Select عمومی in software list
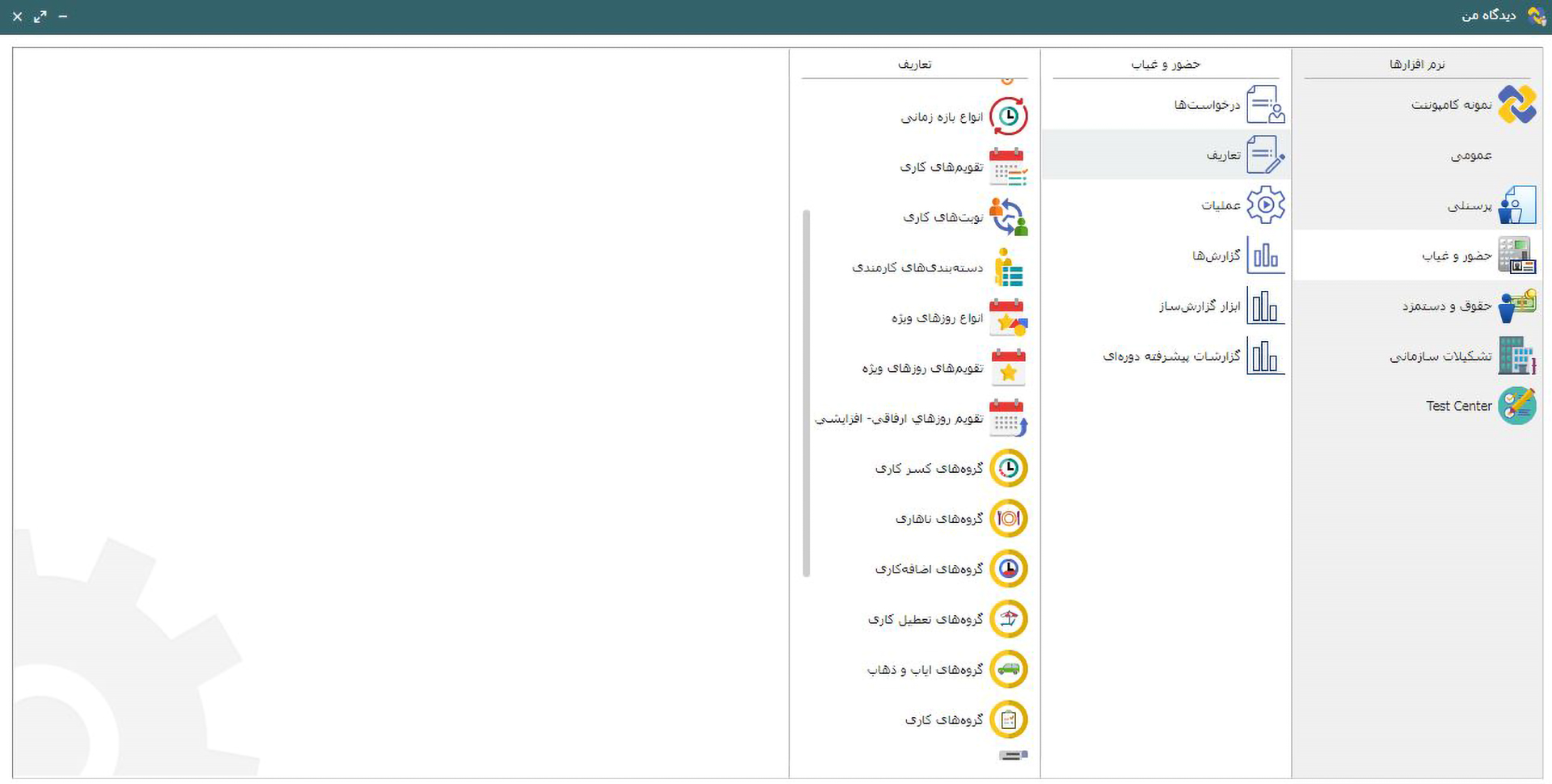1552x784 pixels. pos(1471,155)
